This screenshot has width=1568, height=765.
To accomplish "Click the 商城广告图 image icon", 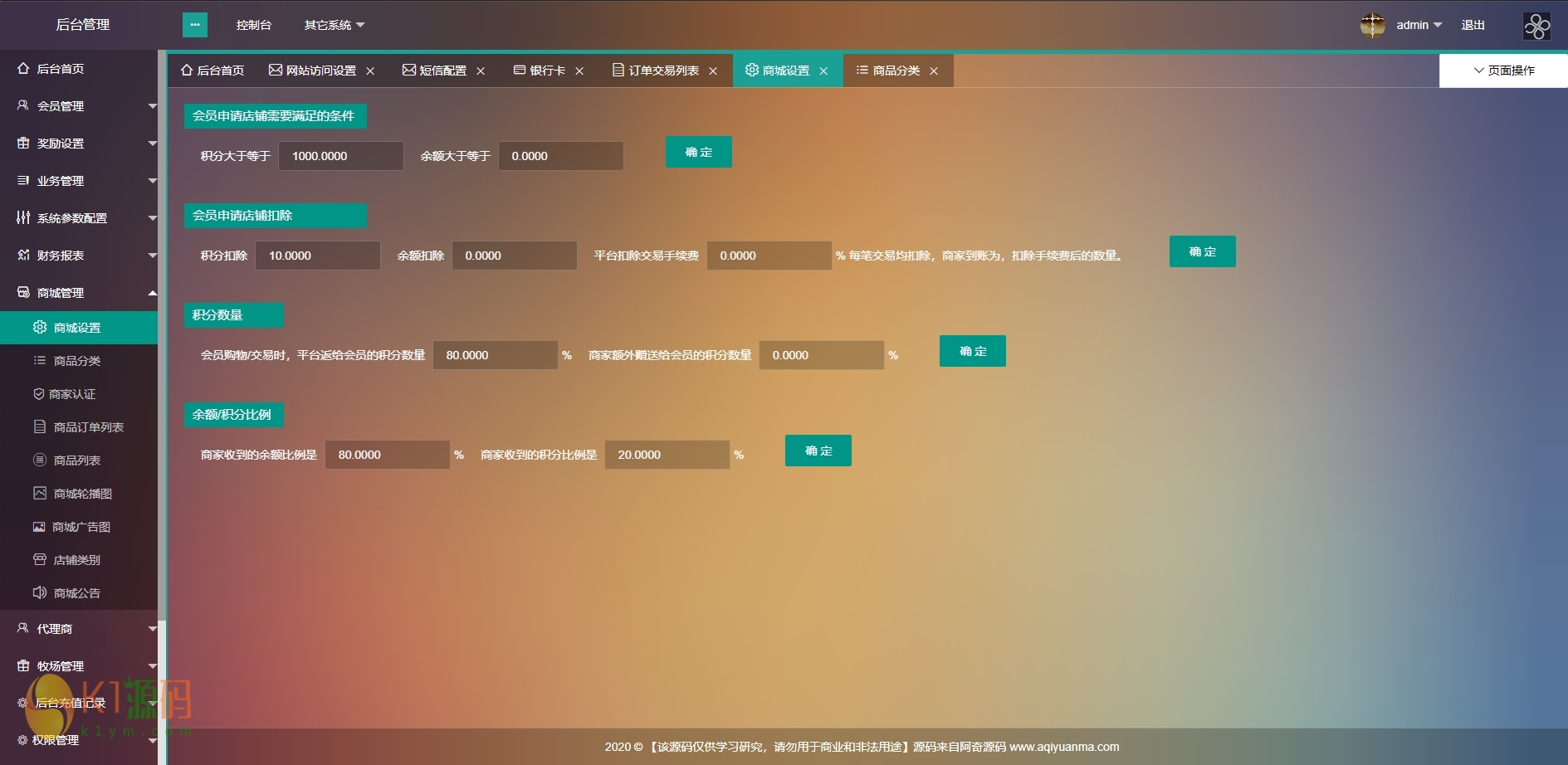I will (x=39, y=527).
